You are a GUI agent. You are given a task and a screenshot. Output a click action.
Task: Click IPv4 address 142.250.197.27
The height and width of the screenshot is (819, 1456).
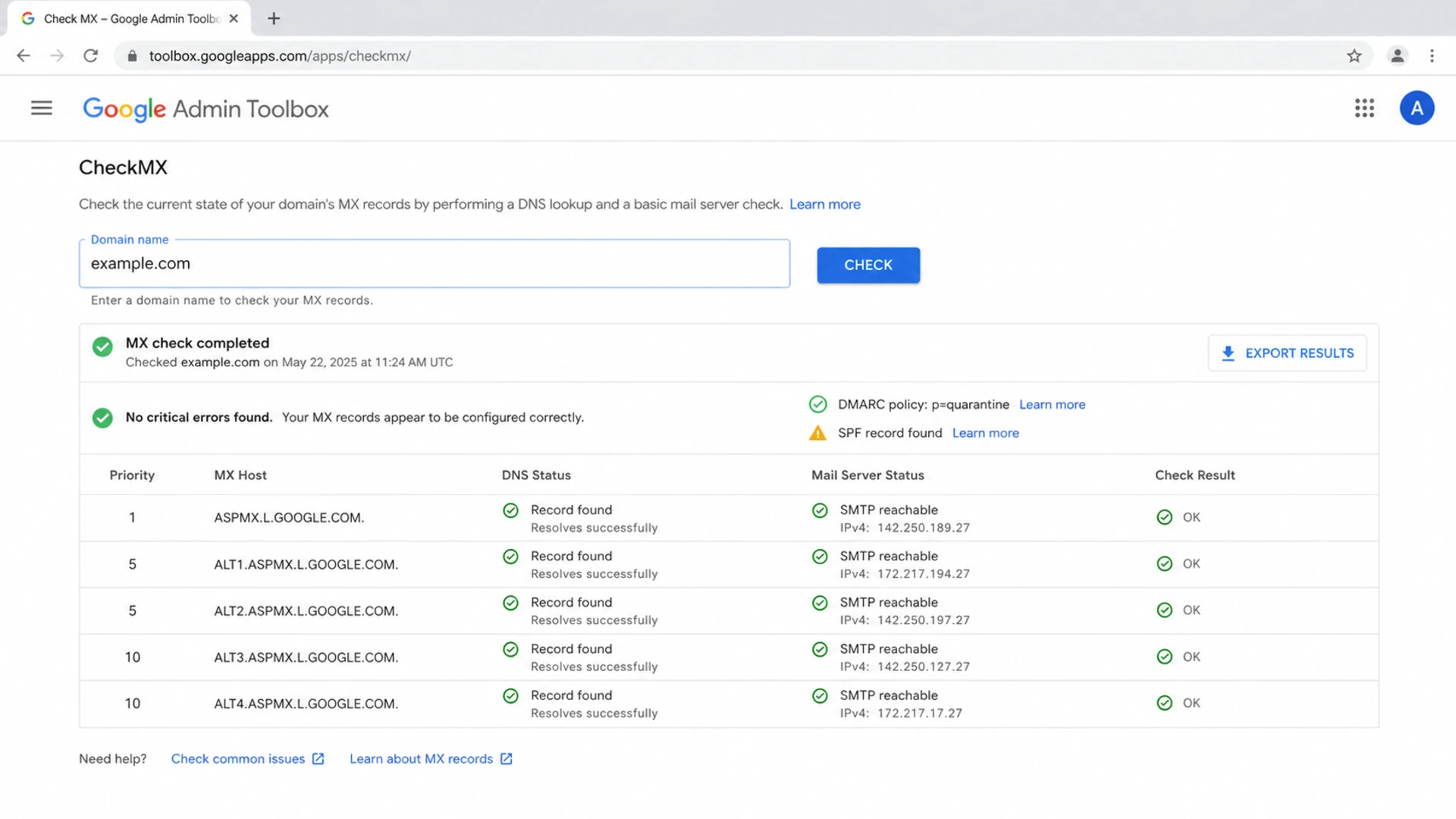coord(924,620)
